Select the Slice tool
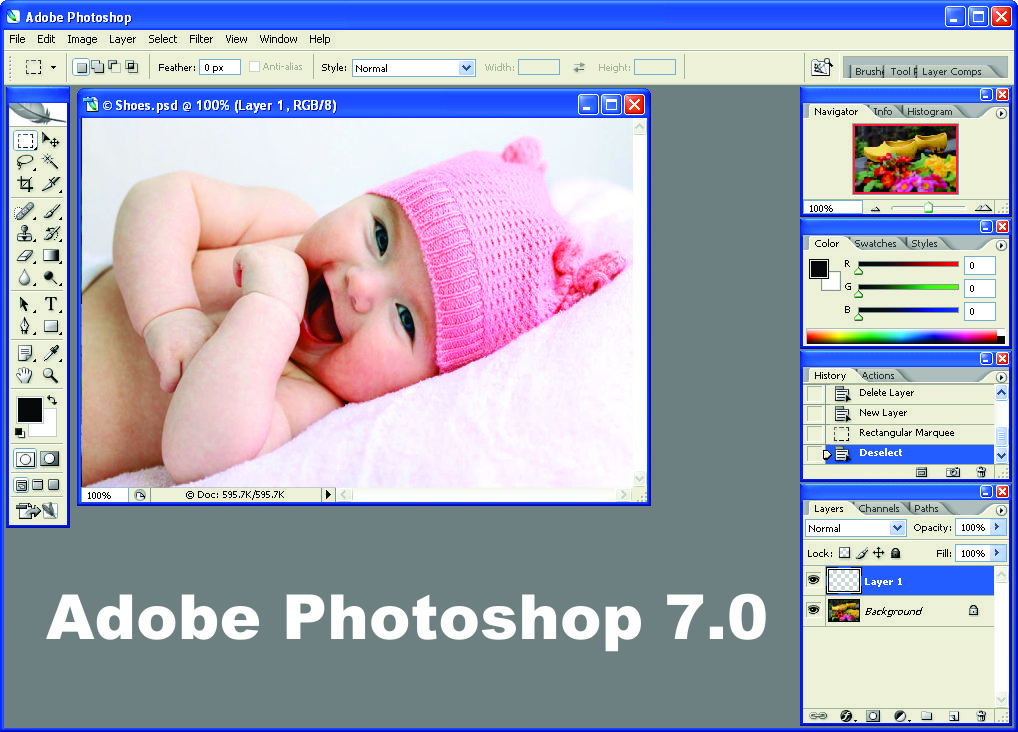 [51, 184]
